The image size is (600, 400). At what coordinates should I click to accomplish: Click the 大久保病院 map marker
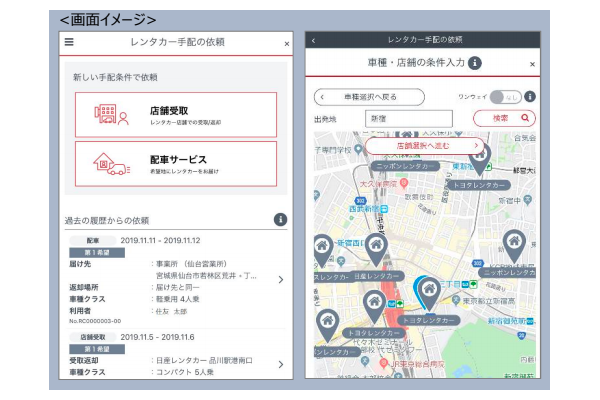(x=403, y=183)
